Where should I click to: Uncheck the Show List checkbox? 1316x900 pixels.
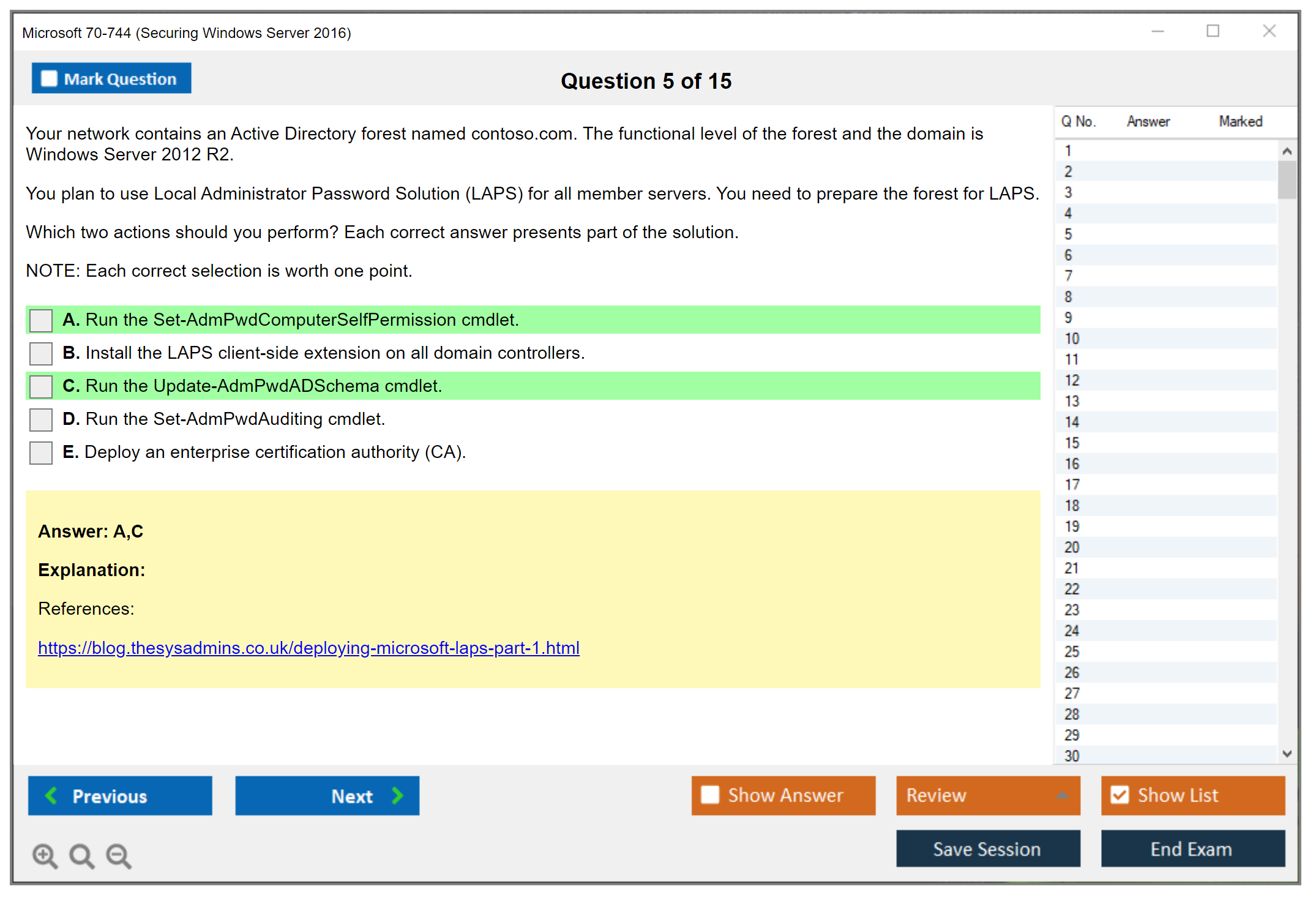coord(1120,795)
